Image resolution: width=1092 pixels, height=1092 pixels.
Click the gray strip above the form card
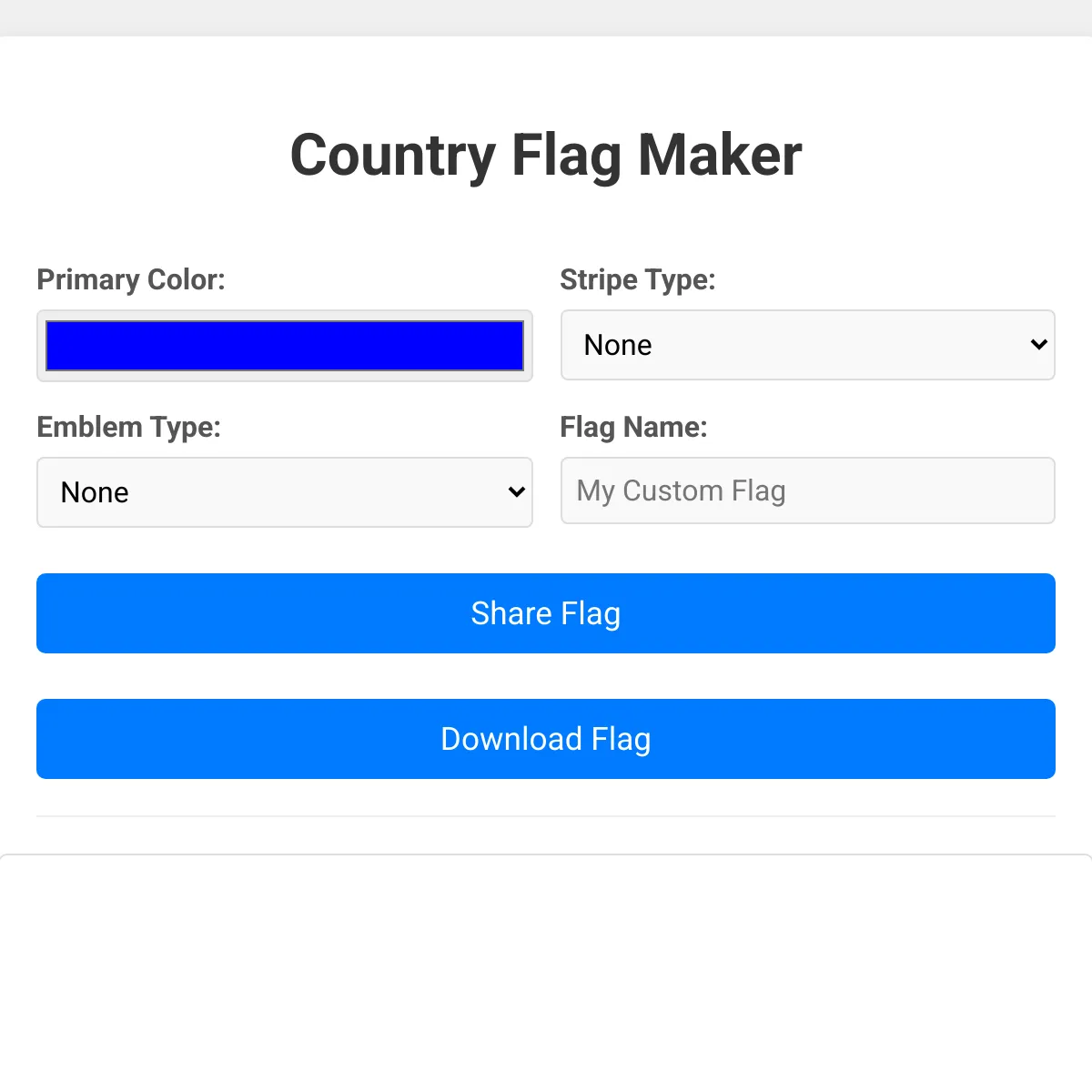pyautogui.click(x=546, y=17)
